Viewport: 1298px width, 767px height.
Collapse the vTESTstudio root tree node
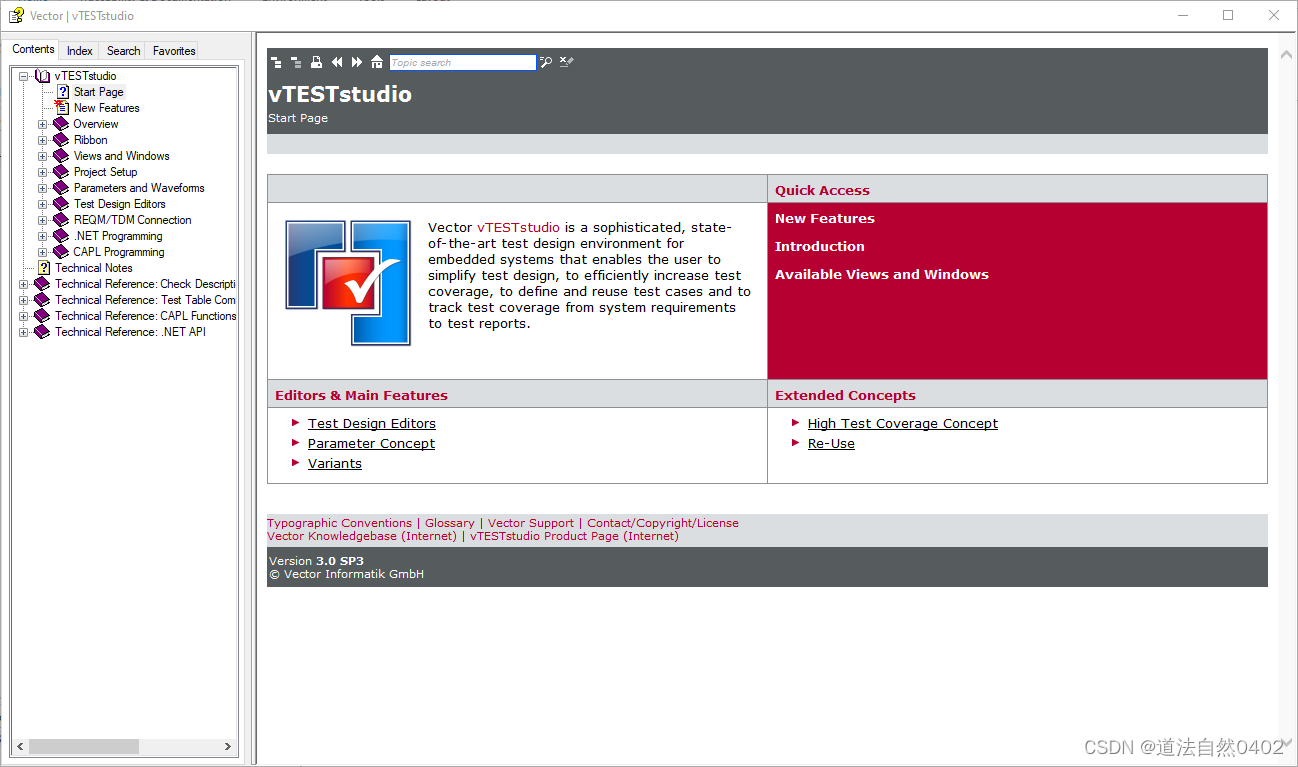pyautogui.click(x=22, y=75)
